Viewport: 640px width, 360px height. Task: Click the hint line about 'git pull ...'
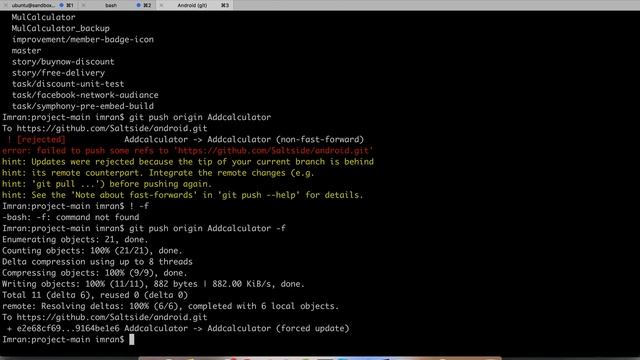[107, 184]
